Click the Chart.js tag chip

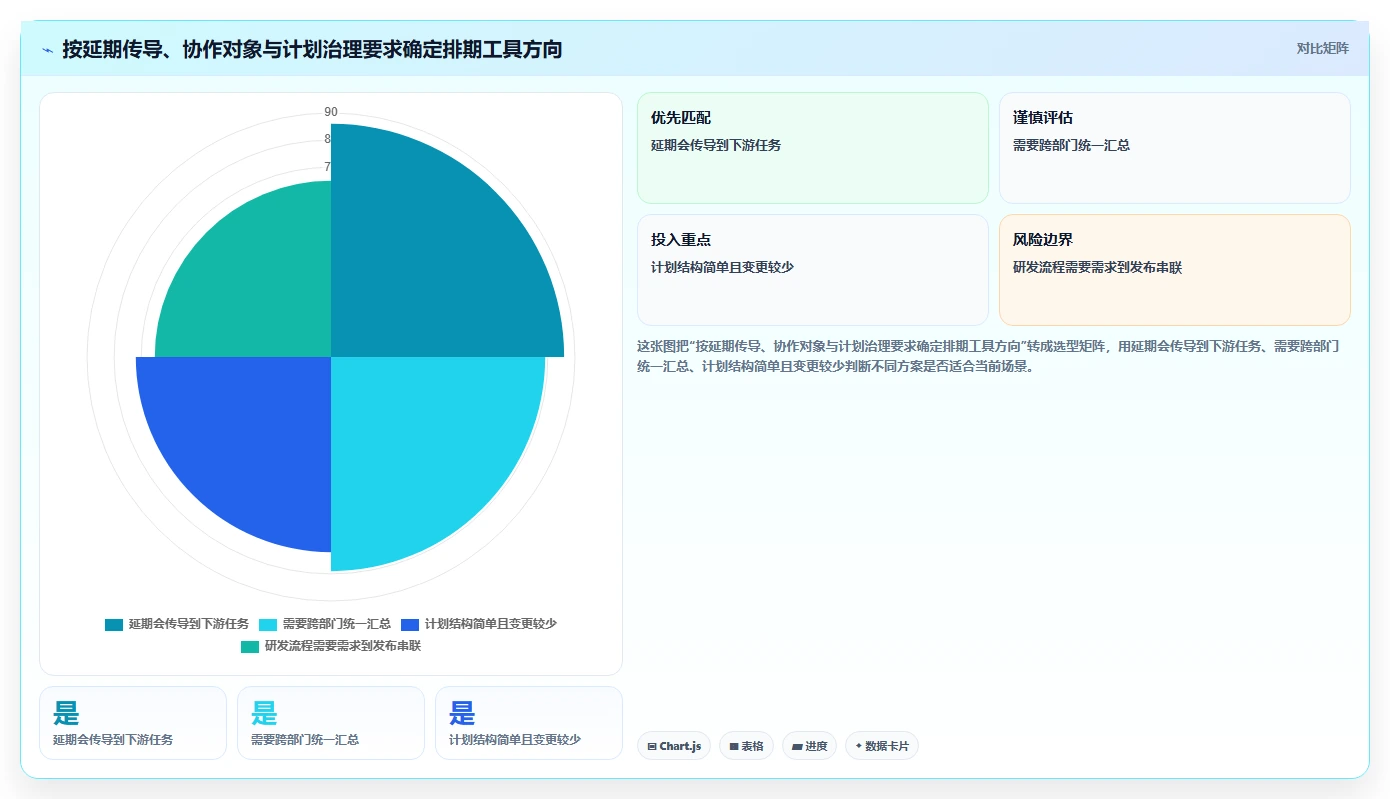(674, 746)
